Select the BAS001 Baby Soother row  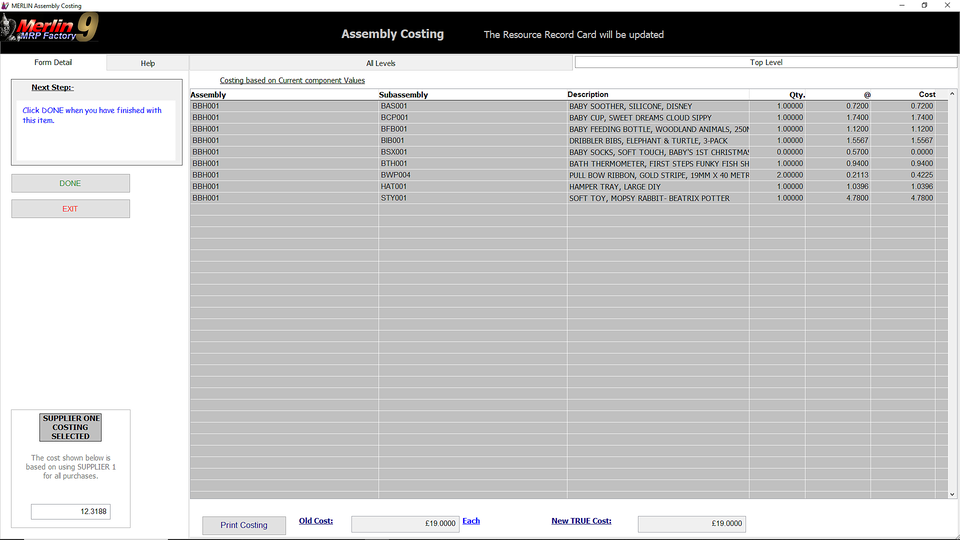tap(560, 106)
